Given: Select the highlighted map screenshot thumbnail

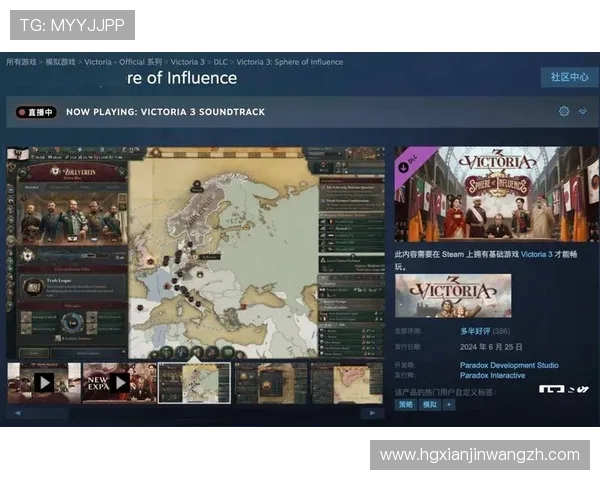Looking at the screenshot, I should coord(194,382).
